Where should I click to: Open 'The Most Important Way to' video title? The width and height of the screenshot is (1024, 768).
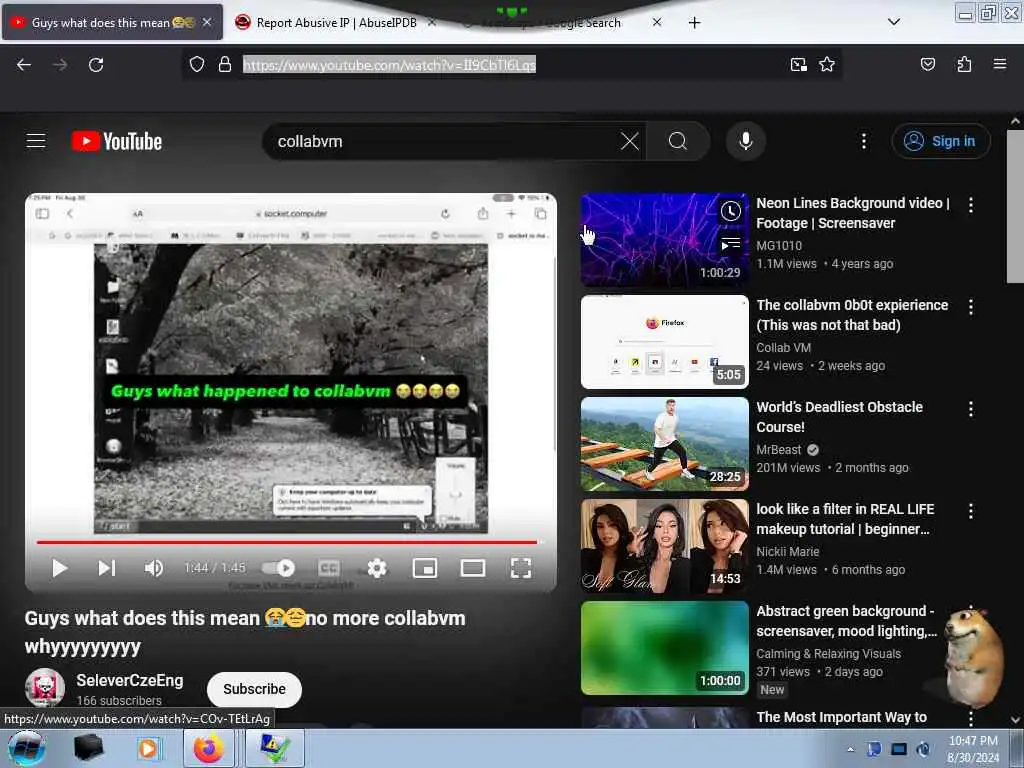(841, 717)
